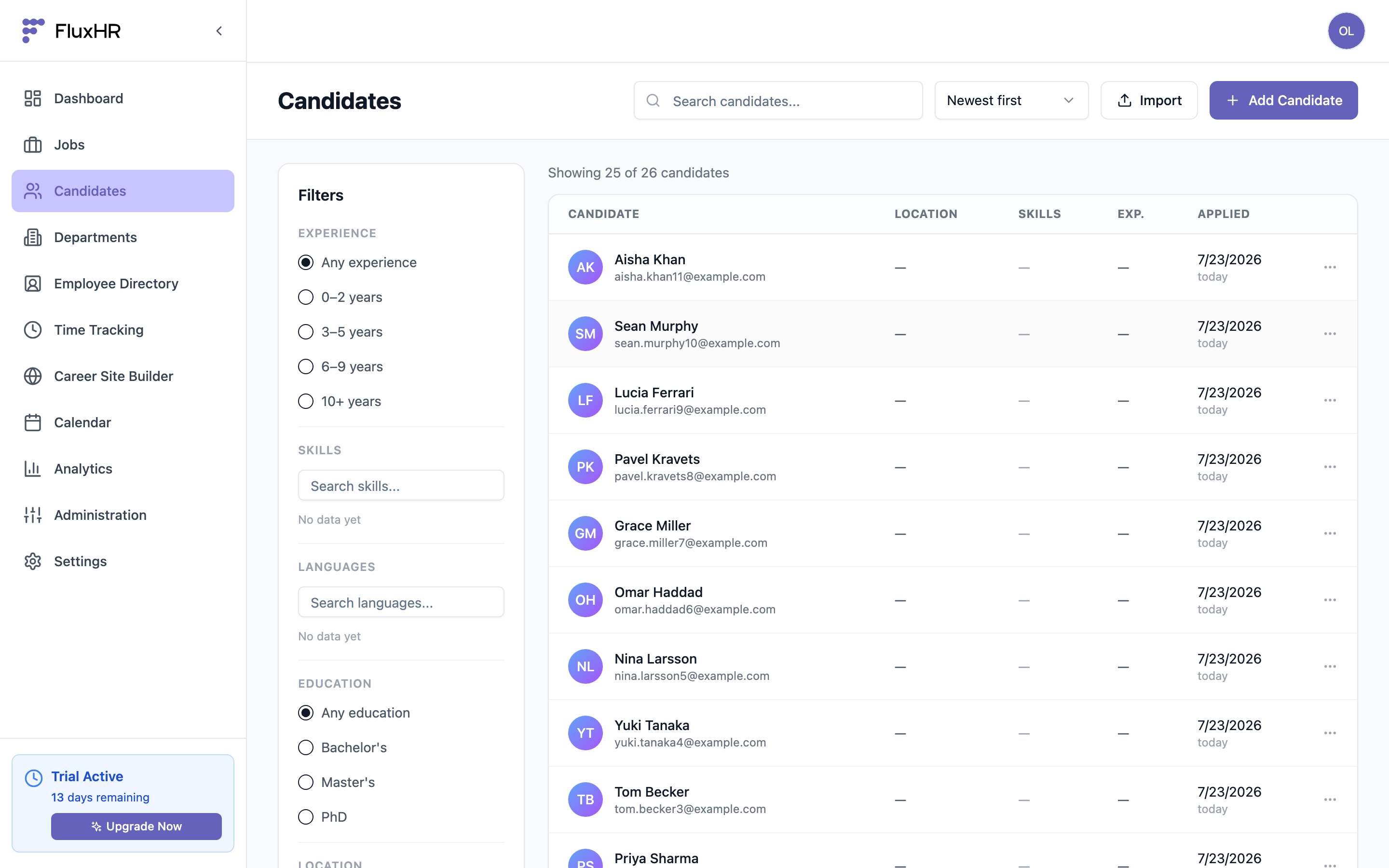
Task: Click the FluxHR logo icon
Action: (x=33, y=30)
